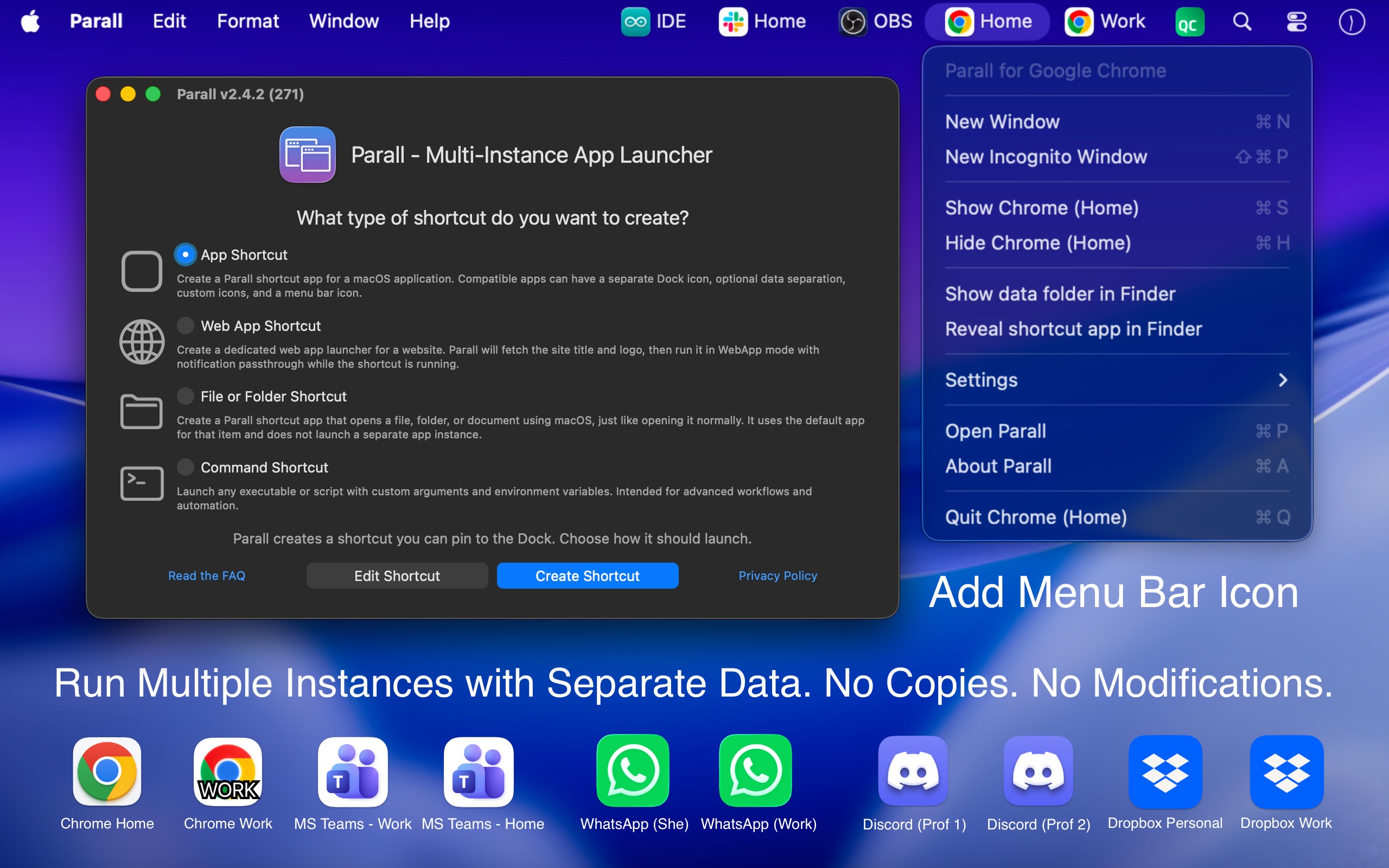
Task: Select Hide Chrome (Home) menu item
Action: (1117, 243)
